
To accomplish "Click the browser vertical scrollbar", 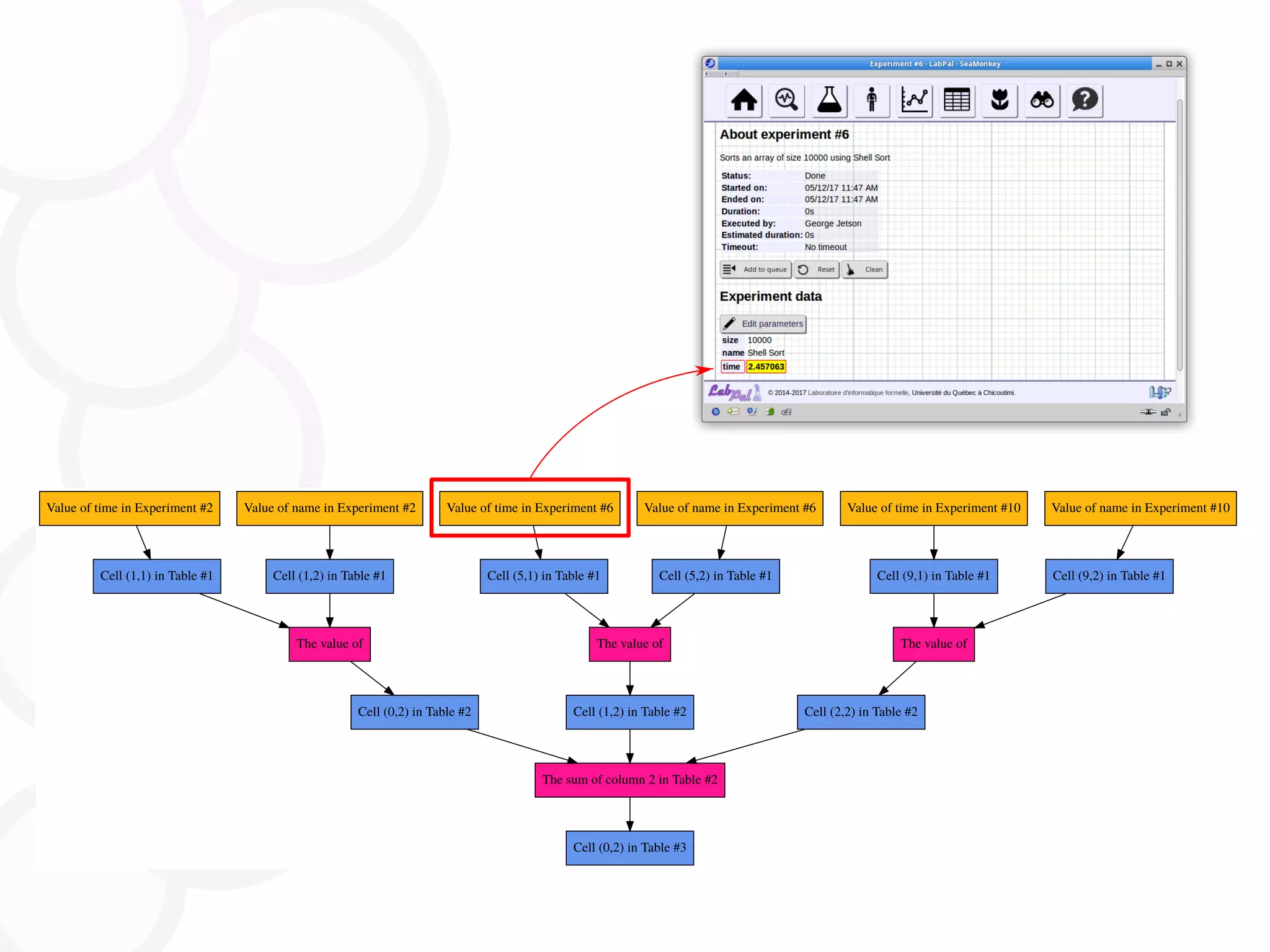I will coord(1179,236).
